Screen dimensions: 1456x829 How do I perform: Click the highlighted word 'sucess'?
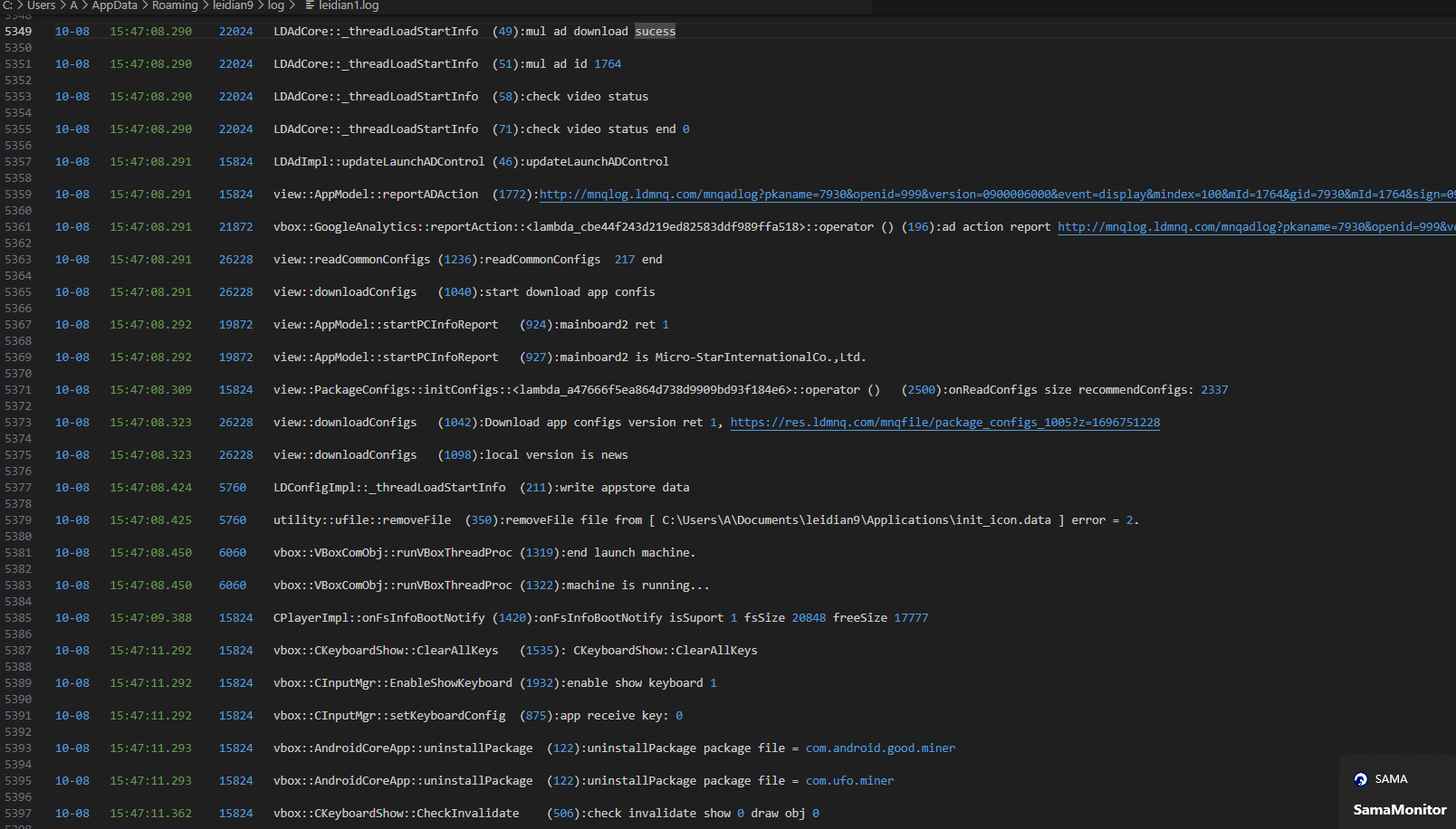point(655,32)
